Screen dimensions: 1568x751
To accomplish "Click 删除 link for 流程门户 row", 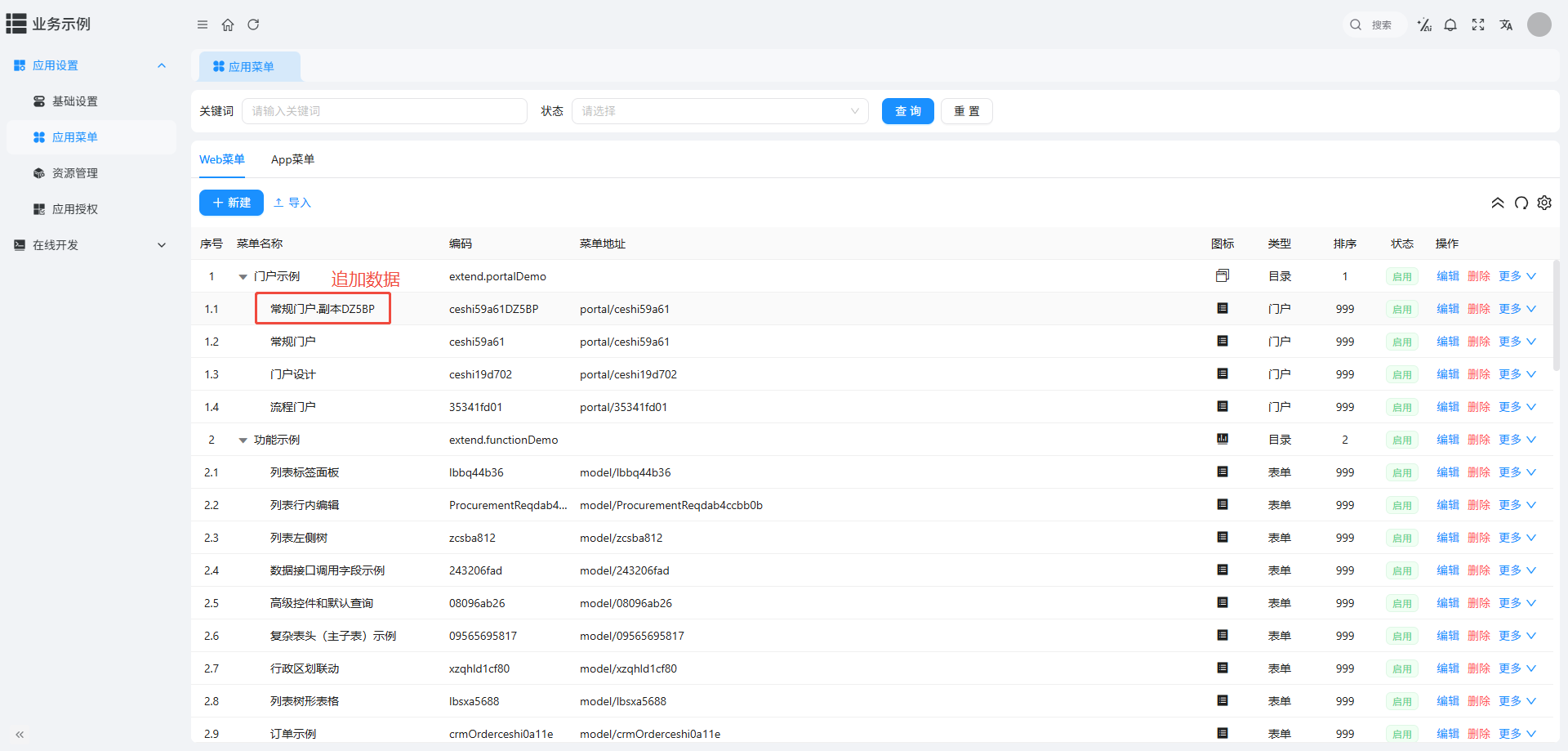I will (1478, 407).
